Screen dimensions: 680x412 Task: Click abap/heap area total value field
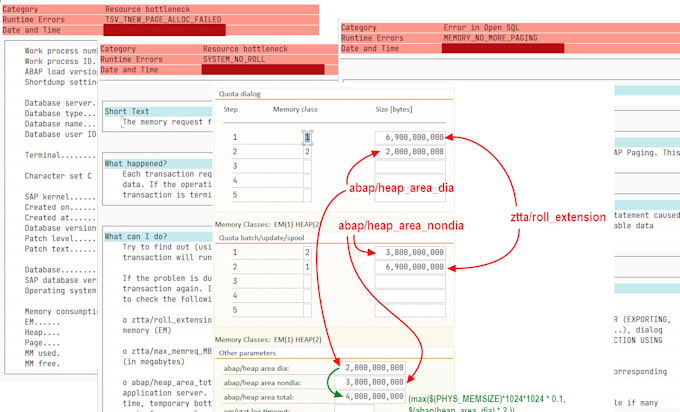point(370,396)
